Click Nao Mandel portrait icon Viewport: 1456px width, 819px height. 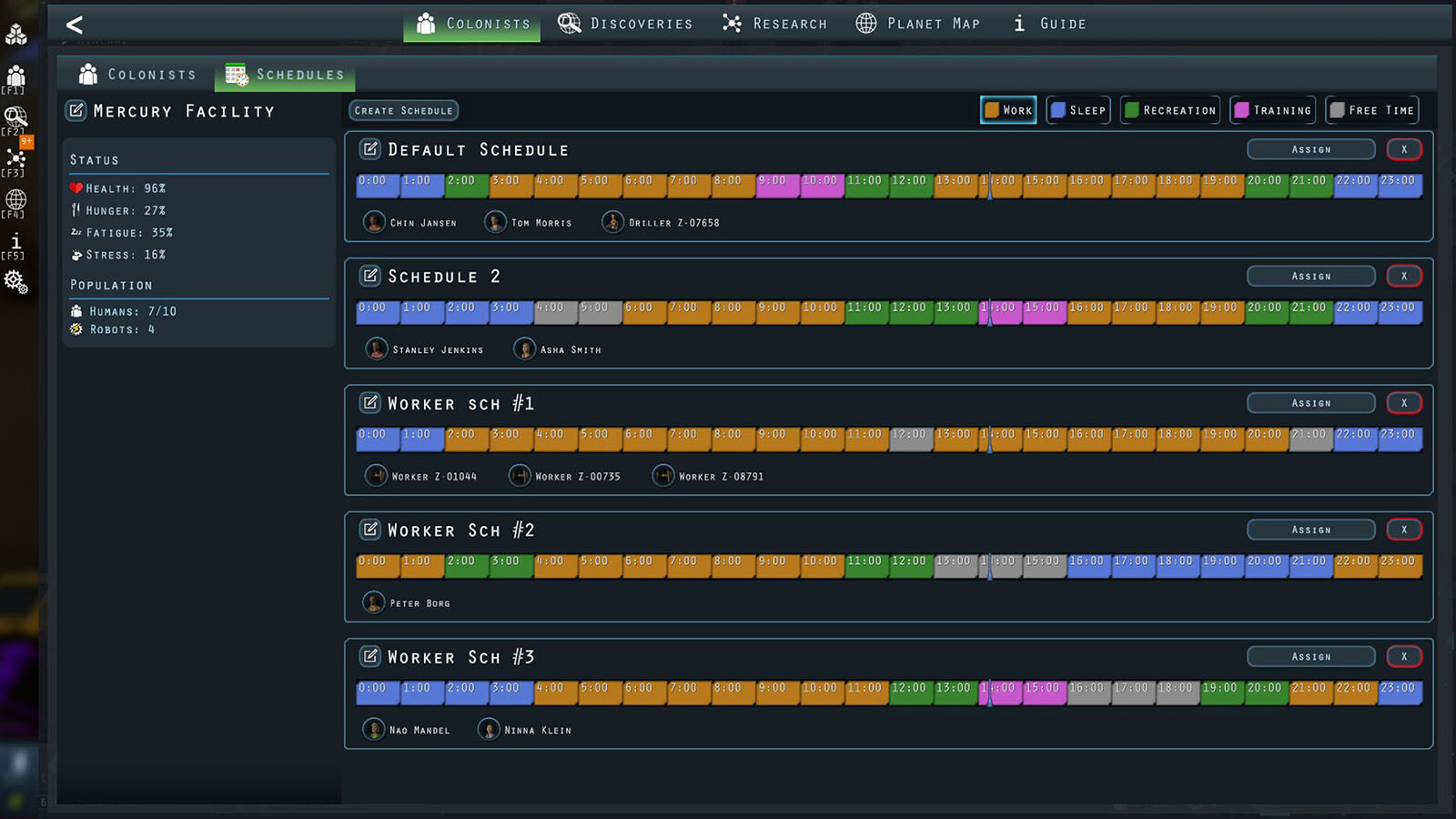coord(374,729)
